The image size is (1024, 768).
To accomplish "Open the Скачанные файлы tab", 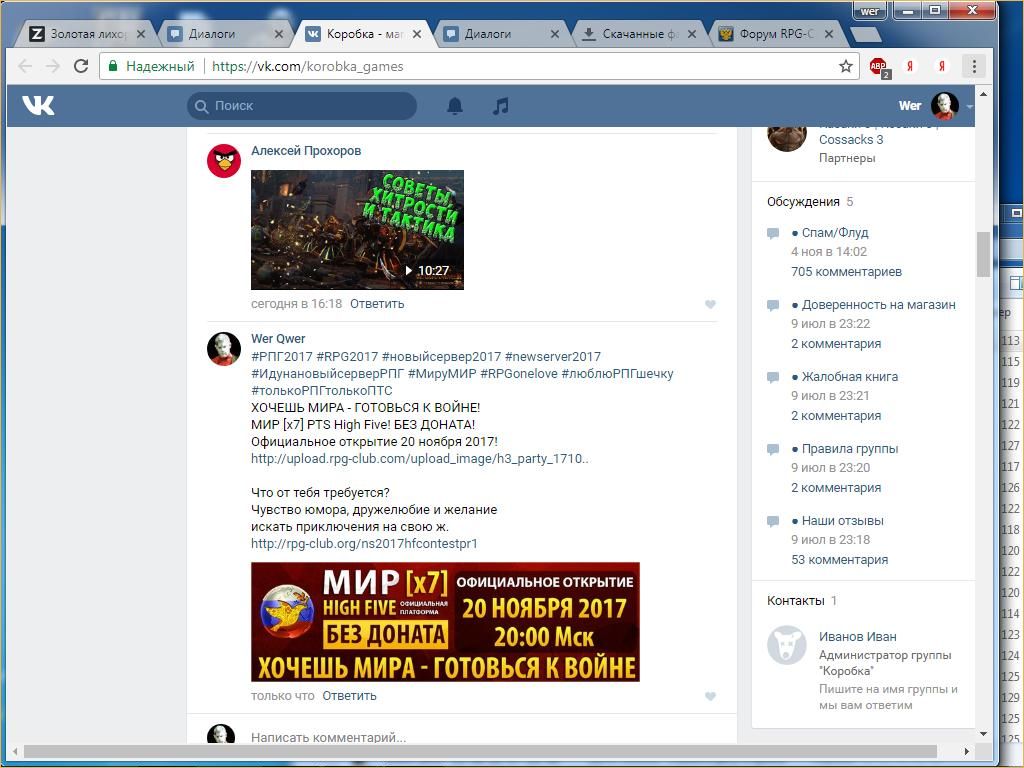I will tap(638, 34).
